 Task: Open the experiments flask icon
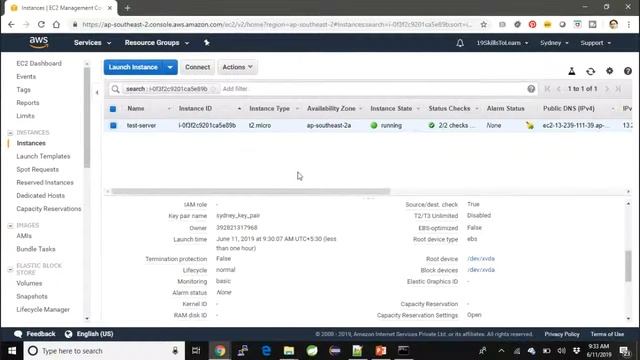pyautogui.click(x=572, y=71)
